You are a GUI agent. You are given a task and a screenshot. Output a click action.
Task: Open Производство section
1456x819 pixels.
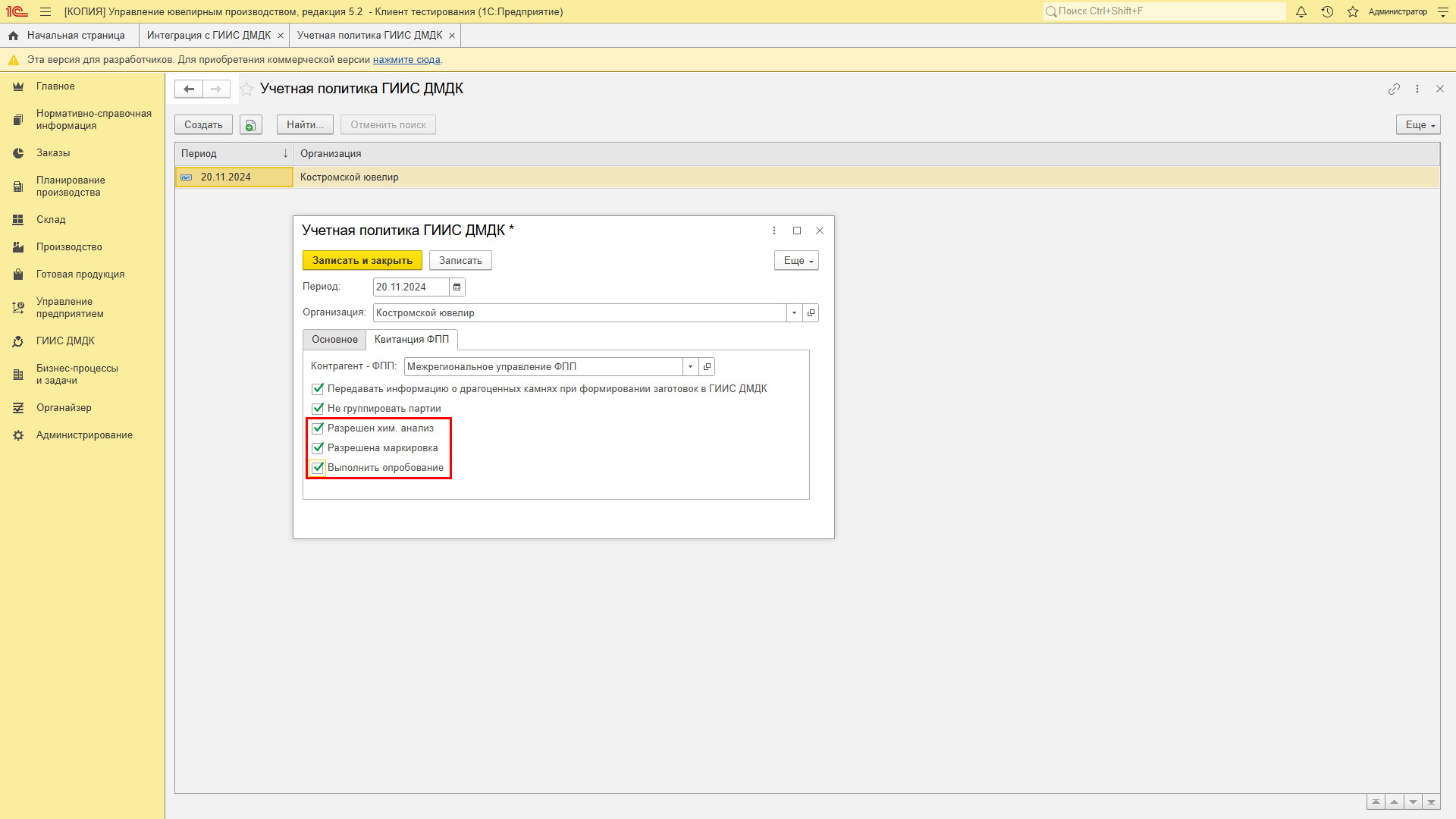click(x=69, y=247)
